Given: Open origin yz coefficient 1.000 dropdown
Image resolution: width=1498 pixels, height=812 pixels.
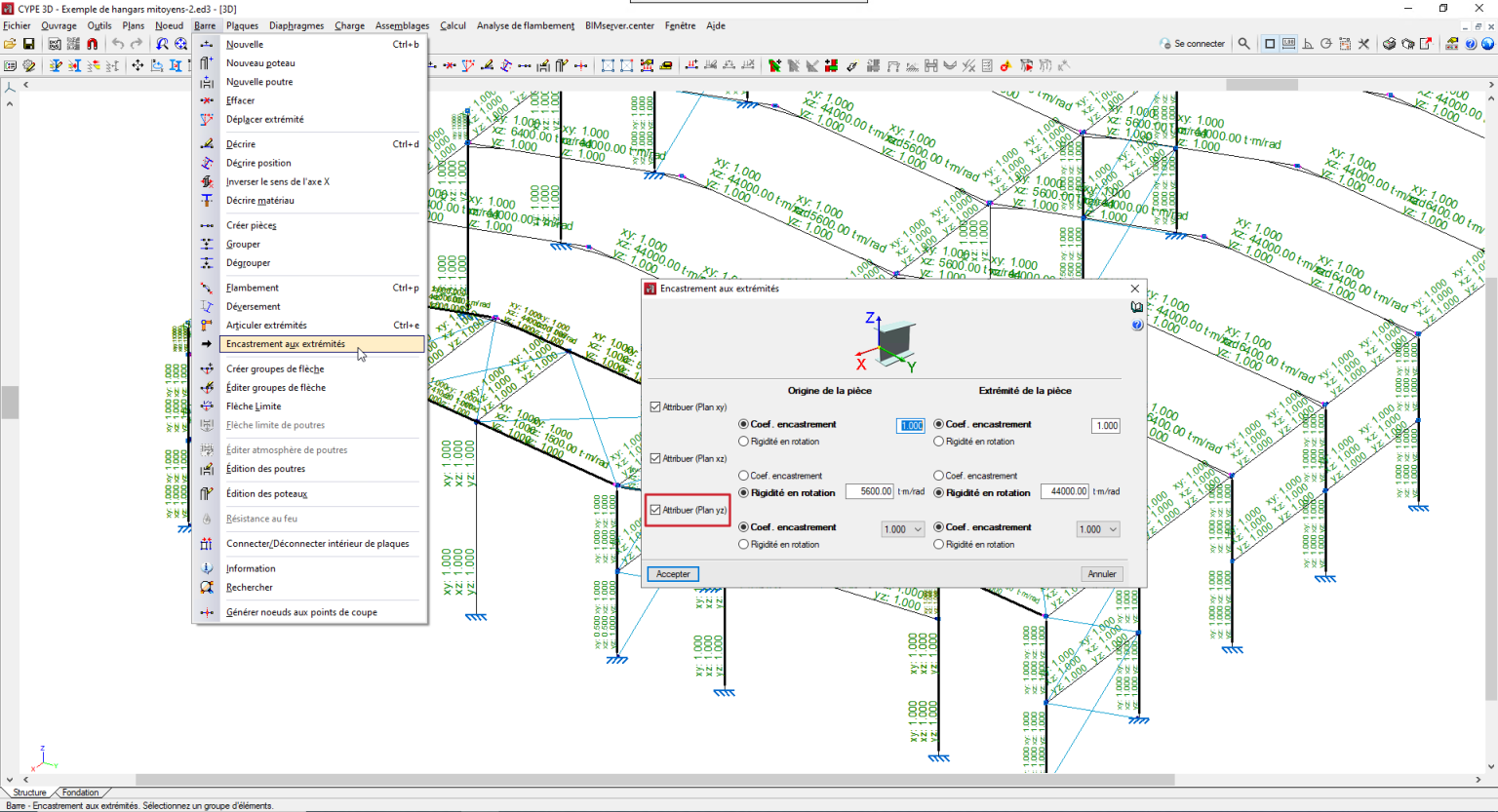Looking at the screenshot, I should (x=903, y=529).
